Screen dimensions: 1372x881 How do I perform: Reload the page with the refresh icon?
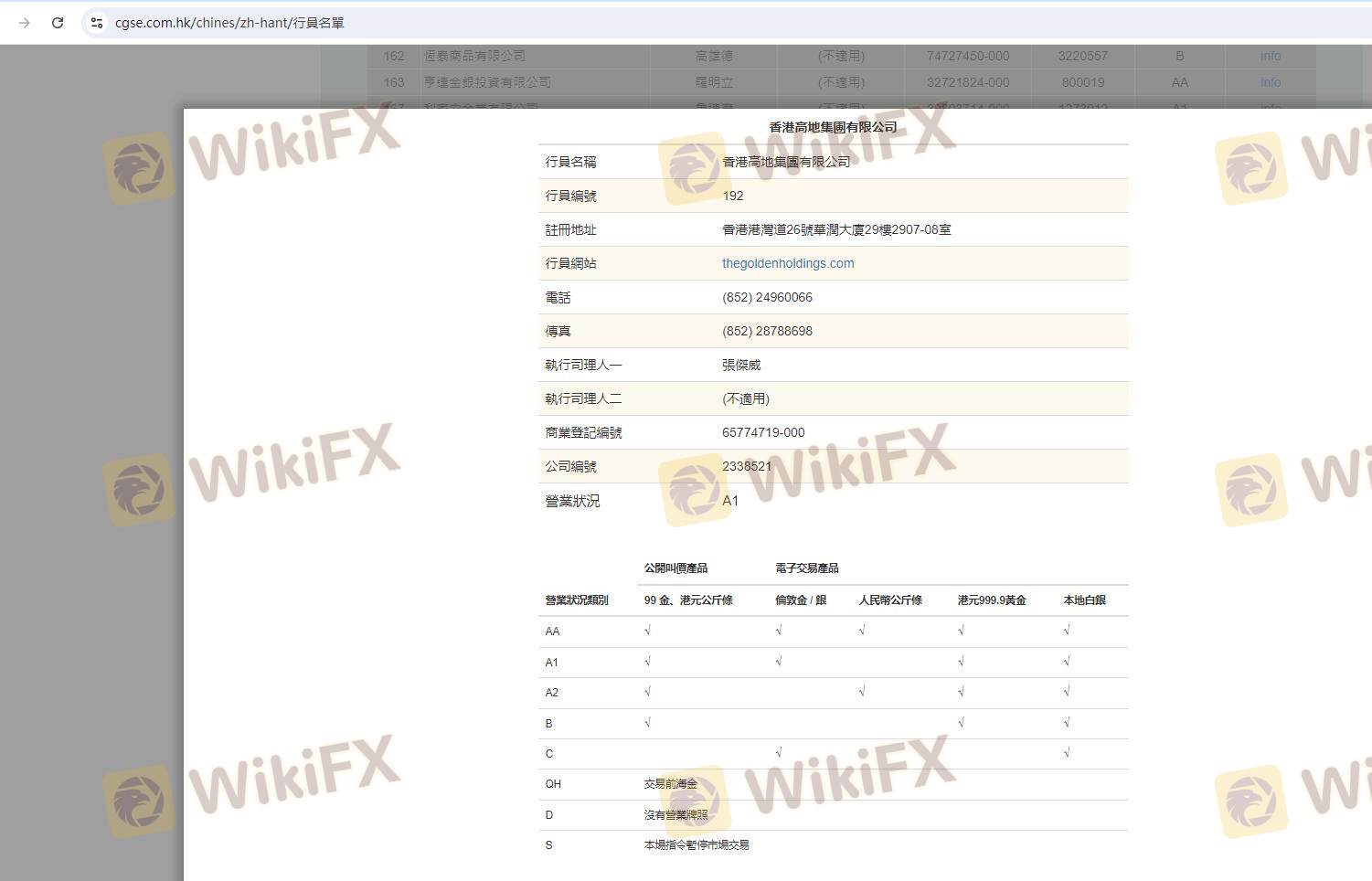[58, 23]
